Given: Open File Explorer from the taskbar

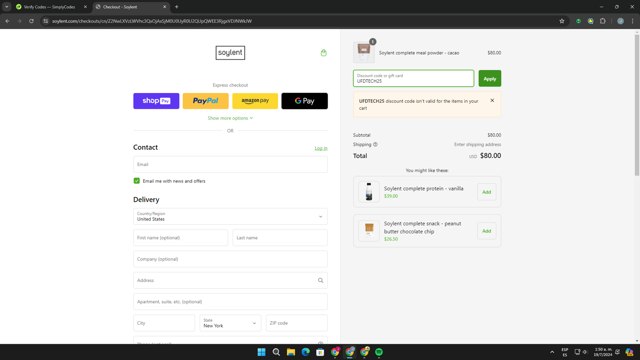Looking at the screenshot, I should [291, 352].
